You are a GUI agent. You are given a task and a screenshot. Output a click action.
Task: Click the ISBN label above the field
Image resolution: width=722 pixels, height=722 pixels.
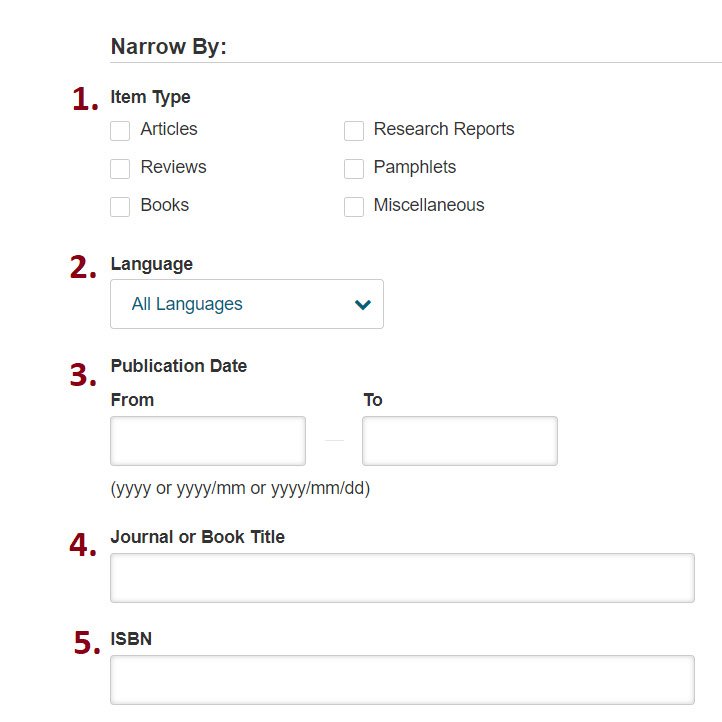pyautogui.click(x=131, y=638)
